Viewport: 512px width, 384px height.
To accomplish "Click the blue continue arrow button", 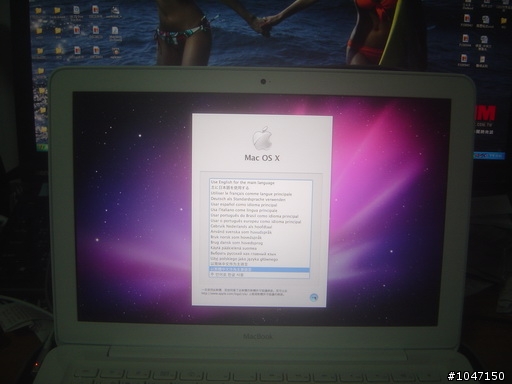I will (313, 297).
